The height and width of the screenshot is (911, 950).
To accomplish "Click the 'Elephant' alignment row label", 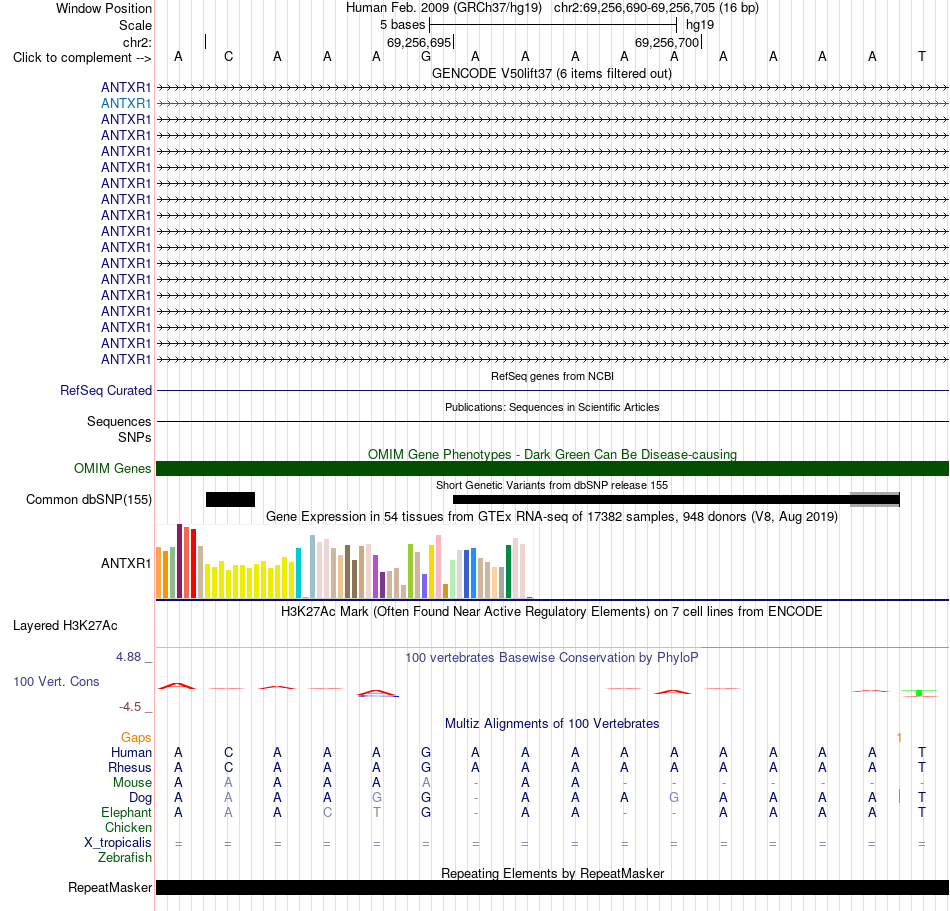I will coord(126,812).
